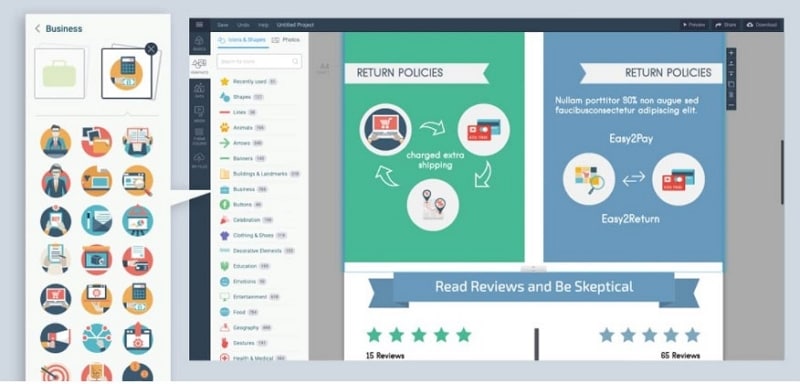800x384 pixels.
Task: Open the Theme Colors sidebar section
Action: 199,137
